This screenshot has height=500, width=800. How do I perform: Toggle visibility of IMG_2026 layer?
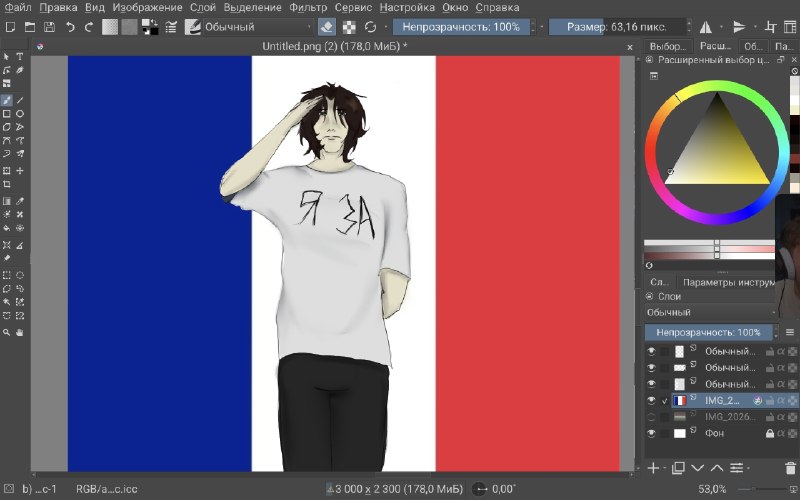[651, 417]
